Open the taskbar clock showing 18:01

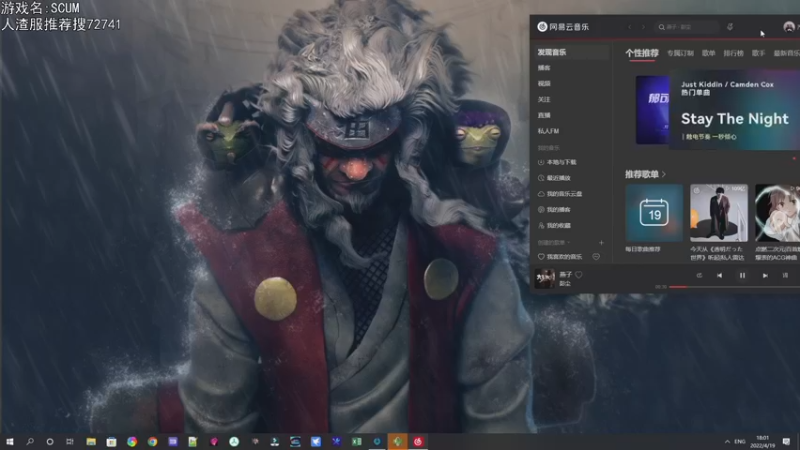tap(763, 441)
